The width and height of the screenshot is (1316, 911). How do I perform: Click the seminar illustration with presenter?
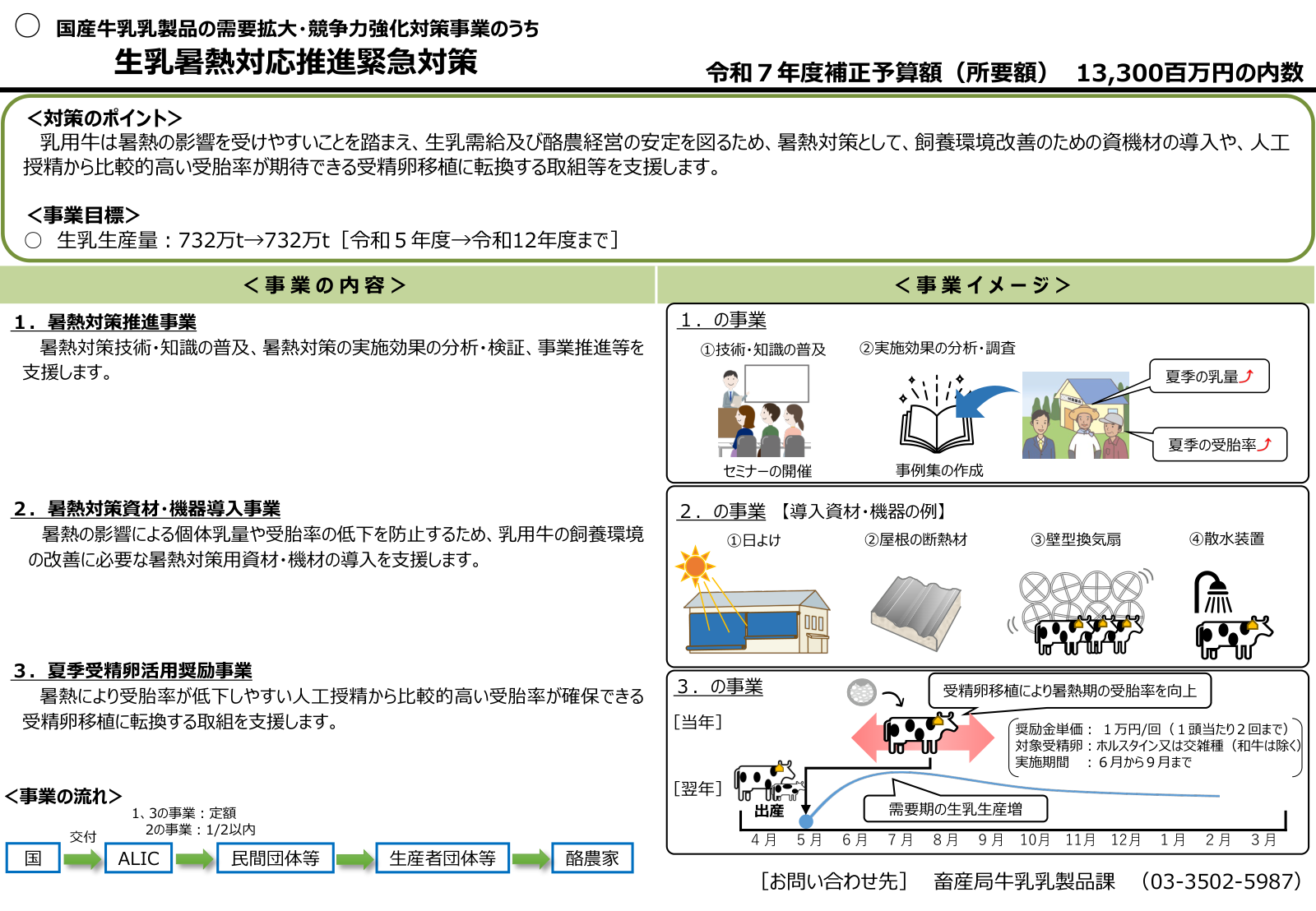[763, 410]
